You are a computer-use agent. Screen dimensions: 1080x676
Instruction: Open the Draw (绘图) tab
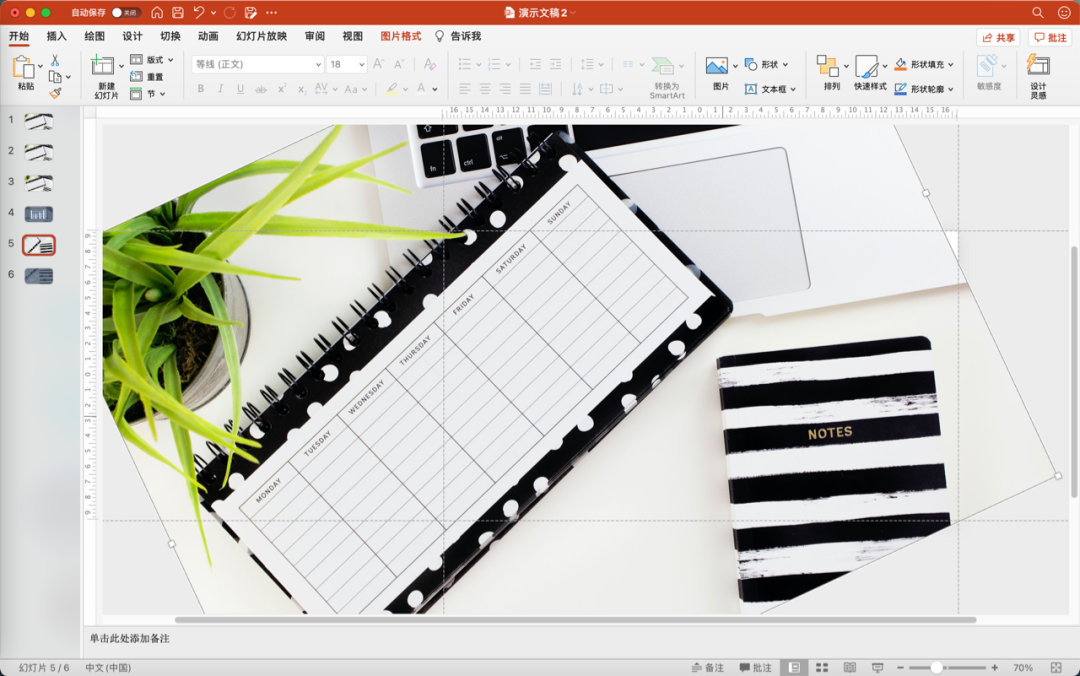click(94, 36)
